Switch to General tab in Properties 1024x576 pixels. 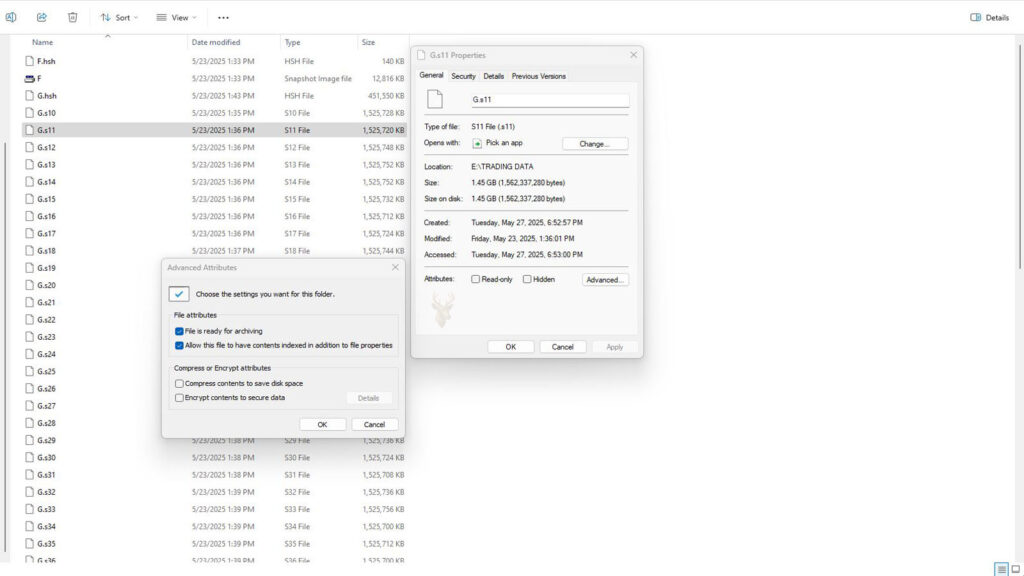pos(431,76)
